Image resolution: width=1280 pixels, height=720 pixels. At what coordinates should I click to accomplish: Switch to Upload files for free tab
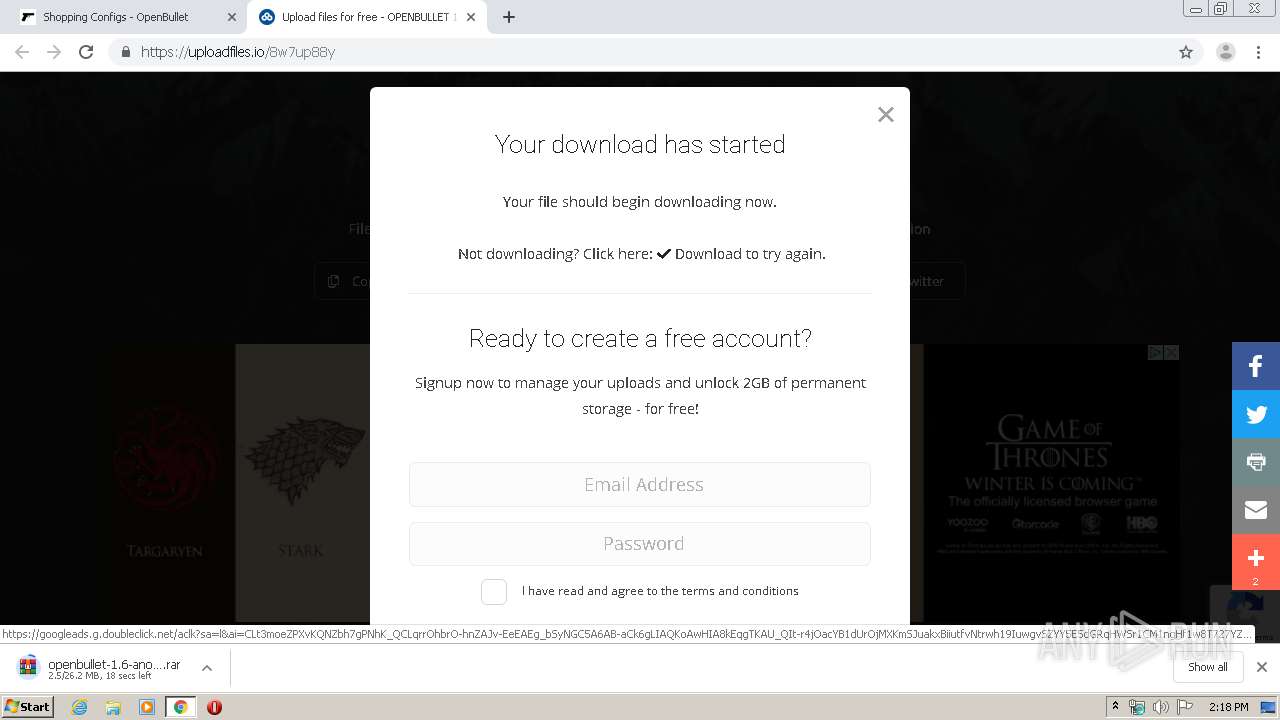coord(368,17)
